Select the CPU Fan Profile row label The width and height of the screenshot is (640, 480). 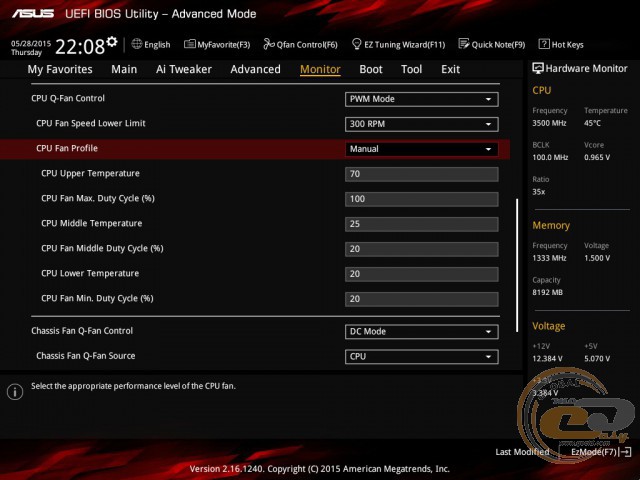click(67, 148)
